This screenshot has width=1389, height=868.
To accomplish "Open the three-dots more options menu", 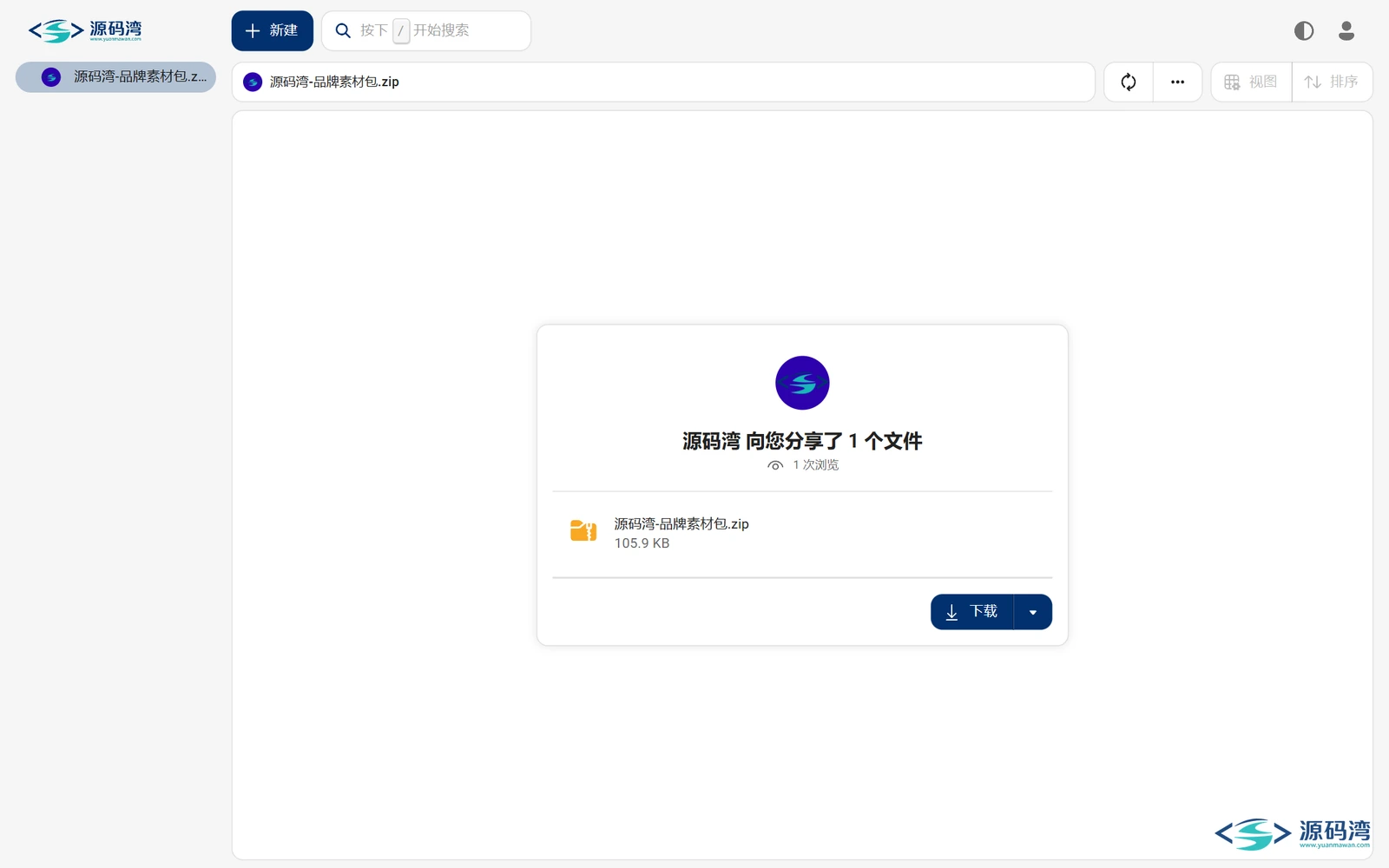I will pyautogui.click(x=1177, y=82).
